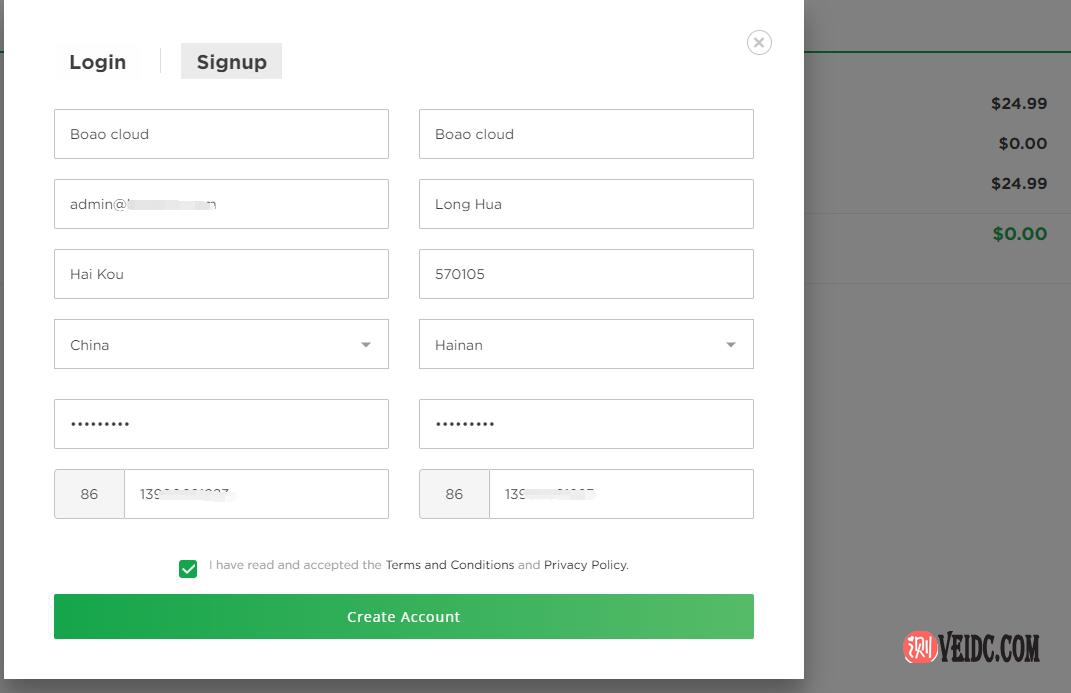Uncheck the terms acceptance checkbox
The width and height of the screenshot is (1071, 693).
pyautogui.click(x=188, y=569)
